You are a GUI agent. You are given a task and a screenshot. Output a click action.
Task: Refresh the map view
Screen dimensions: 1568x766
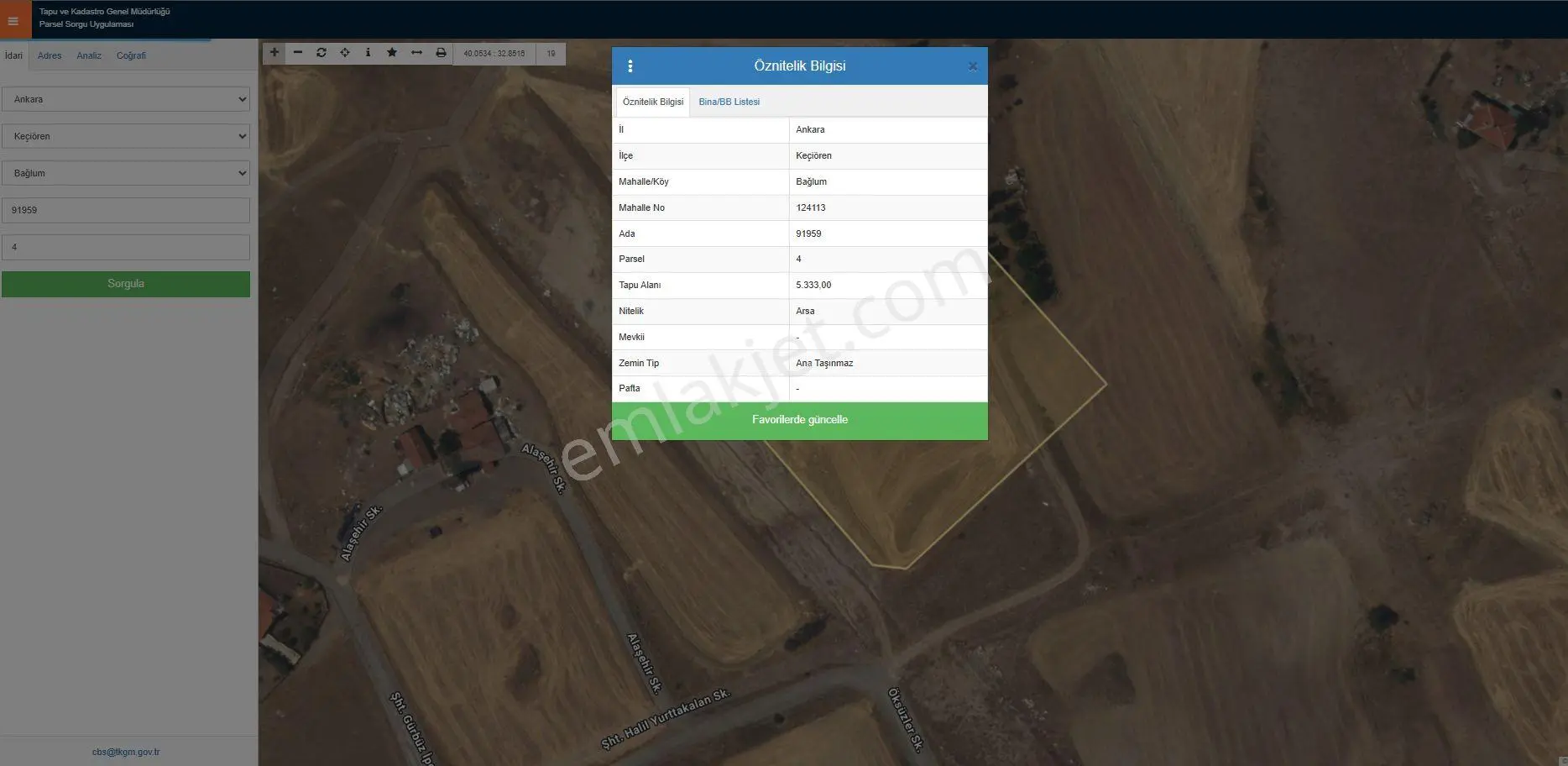click(321, 53)
